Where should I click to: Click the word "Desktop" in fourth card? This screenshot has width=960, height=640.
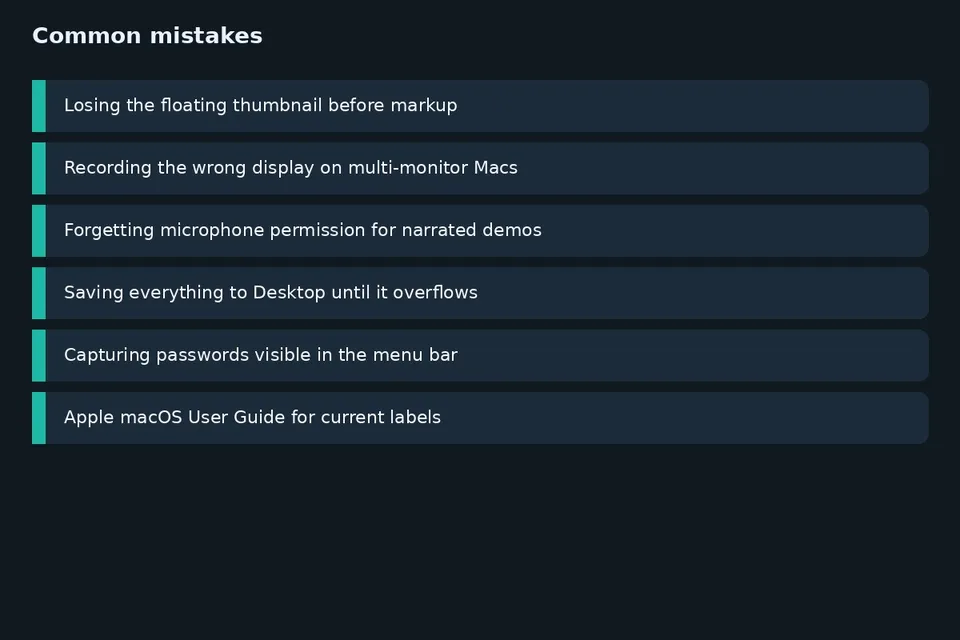[x=289, y=293]
